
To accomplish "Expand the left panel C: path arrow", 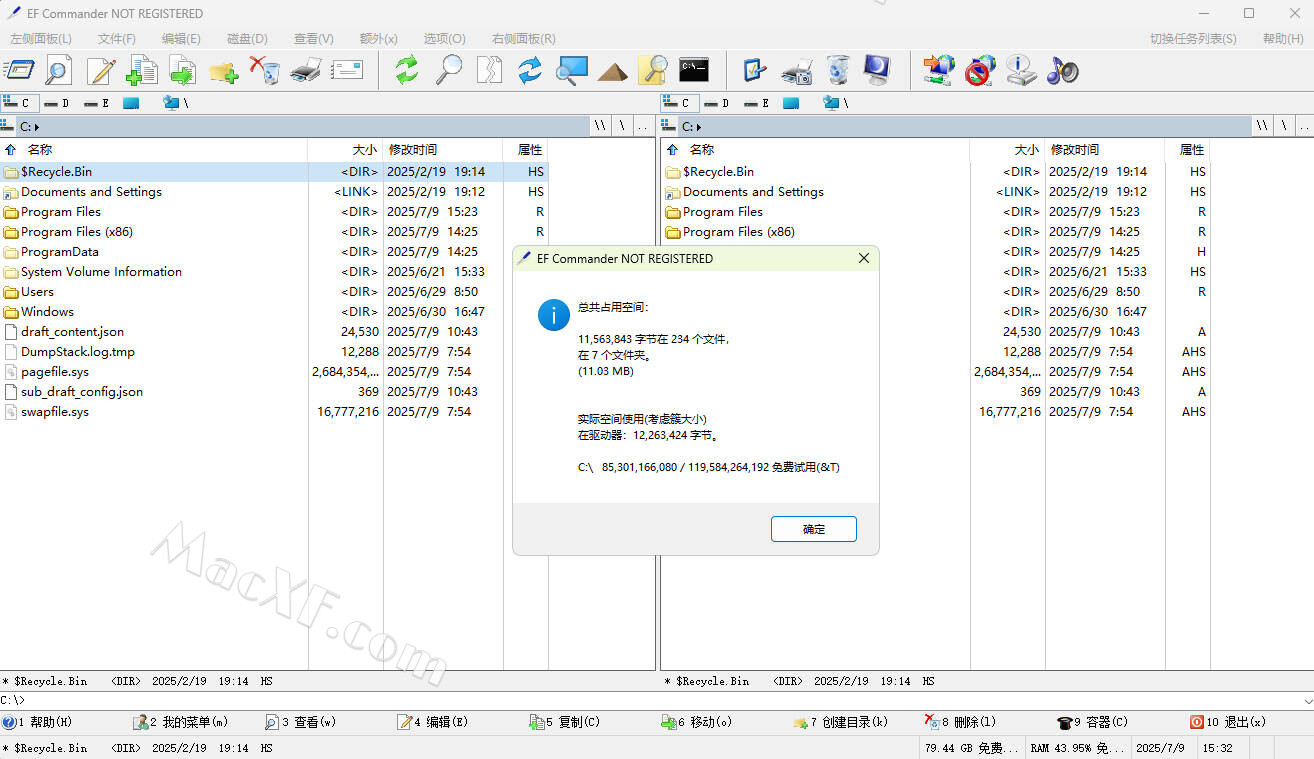I will point(37,127).
